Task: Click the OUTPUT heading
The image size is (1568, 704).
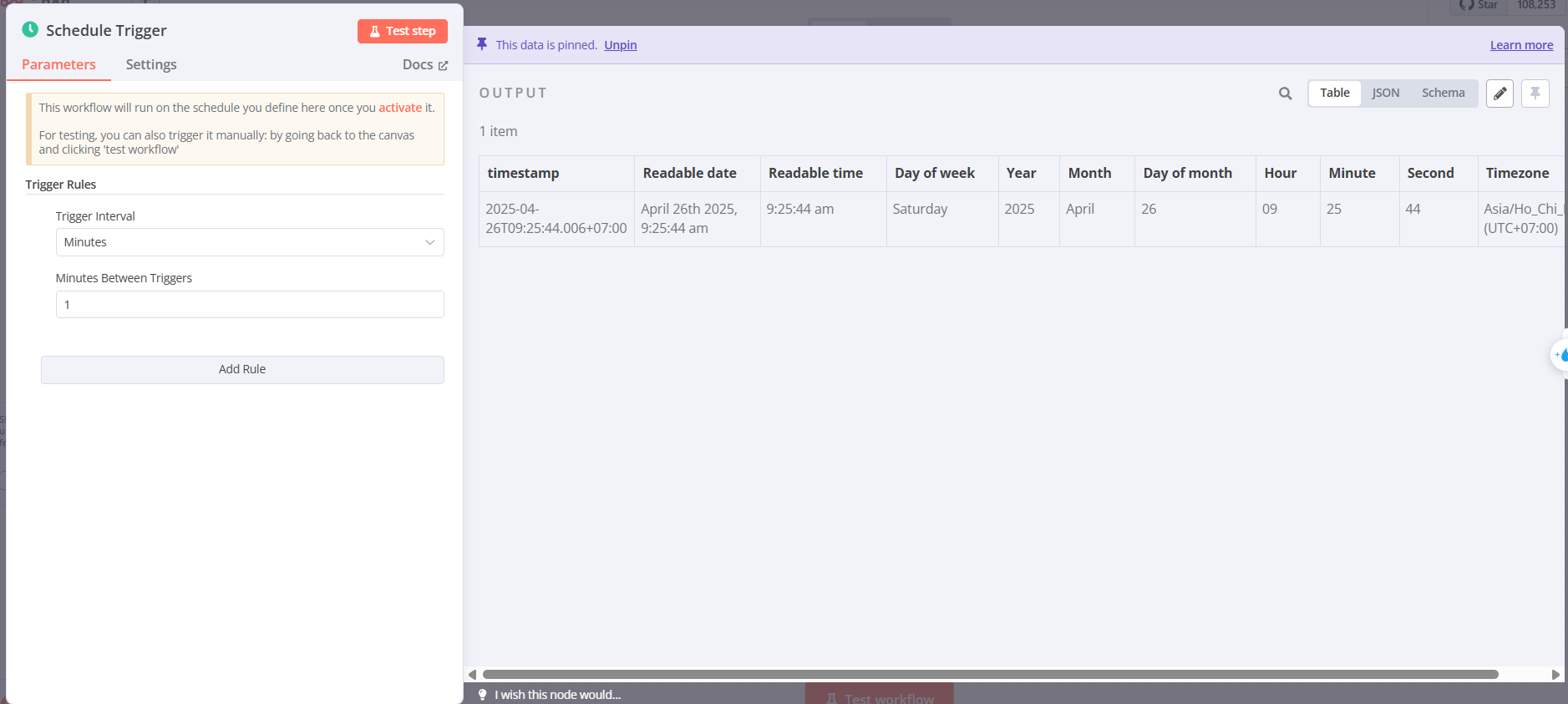Action: coord(513,93)
